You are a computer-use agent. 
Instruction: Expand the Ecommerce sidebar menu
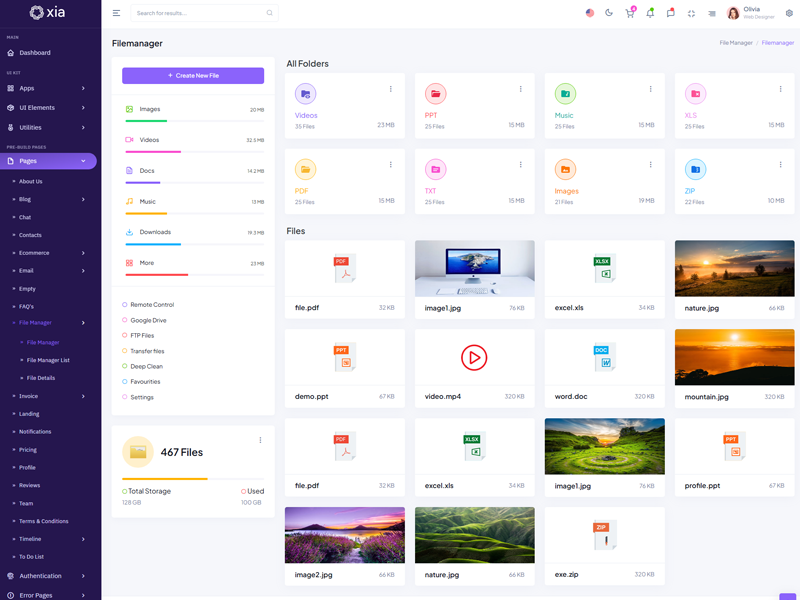tap(50, 253)
